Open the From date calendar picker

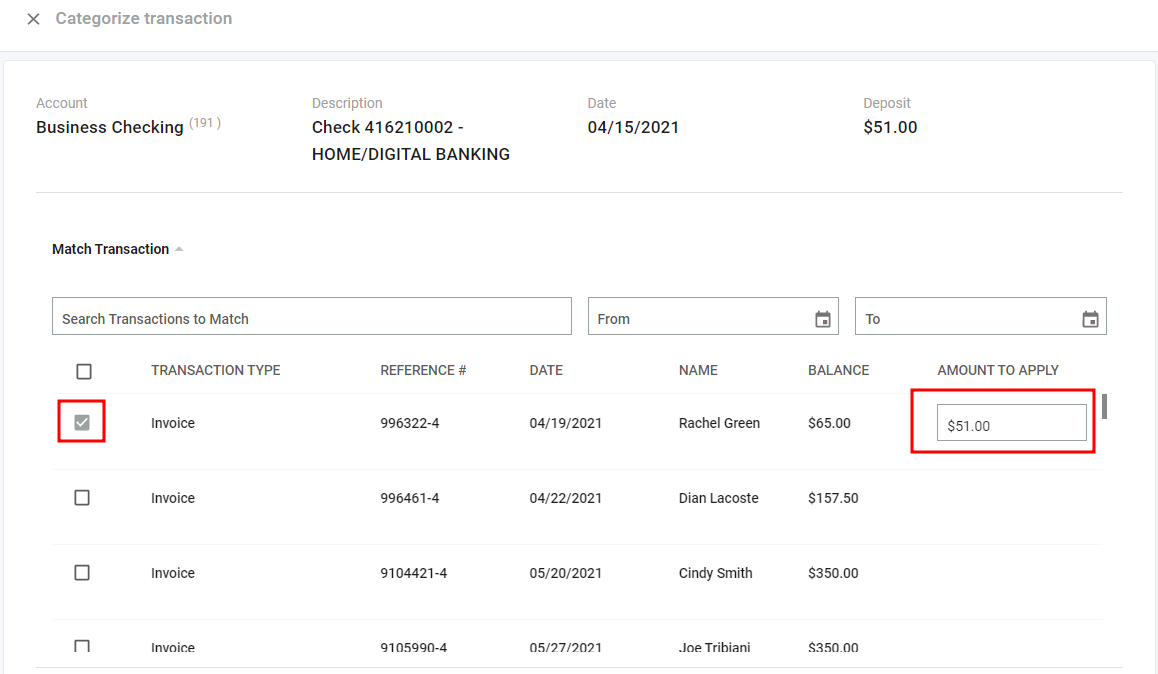823,317
